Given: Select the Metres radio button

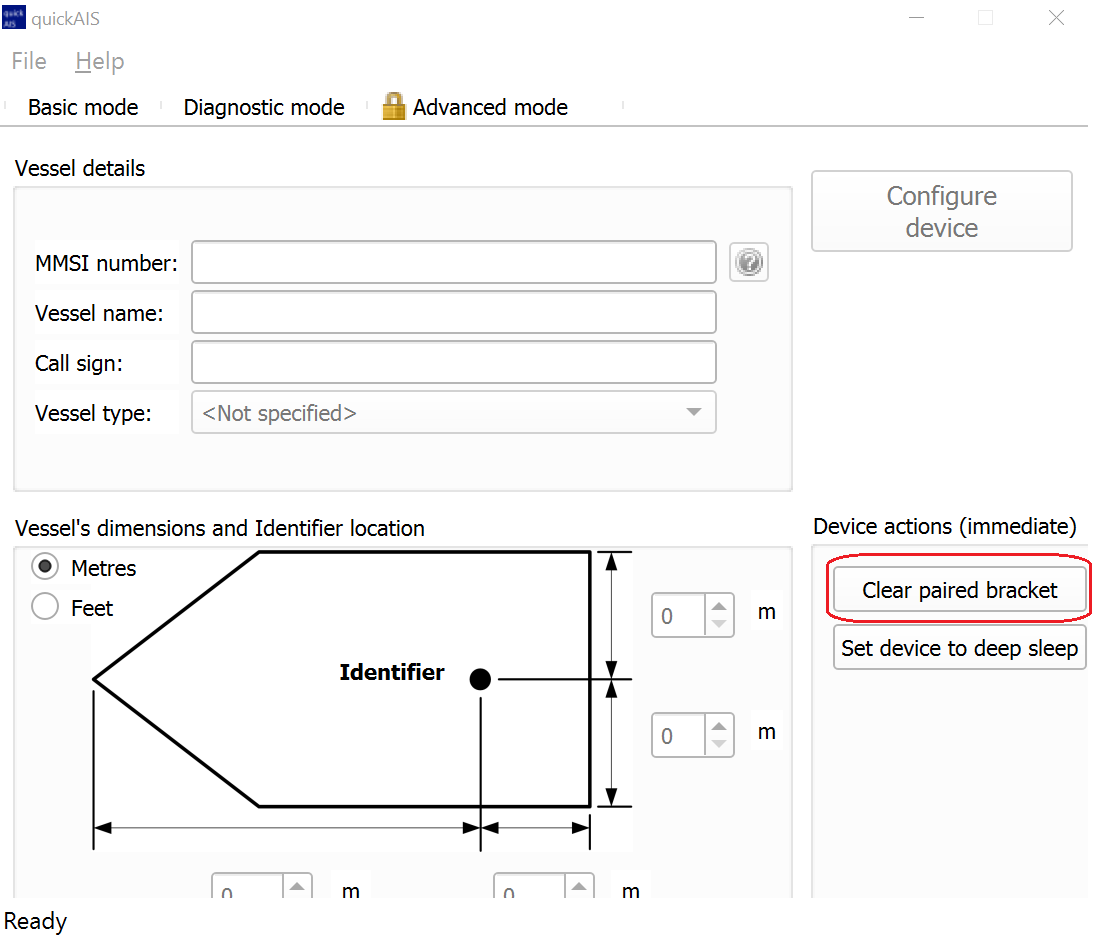Looking at the screenshot, I should click(x=45, y=568).
